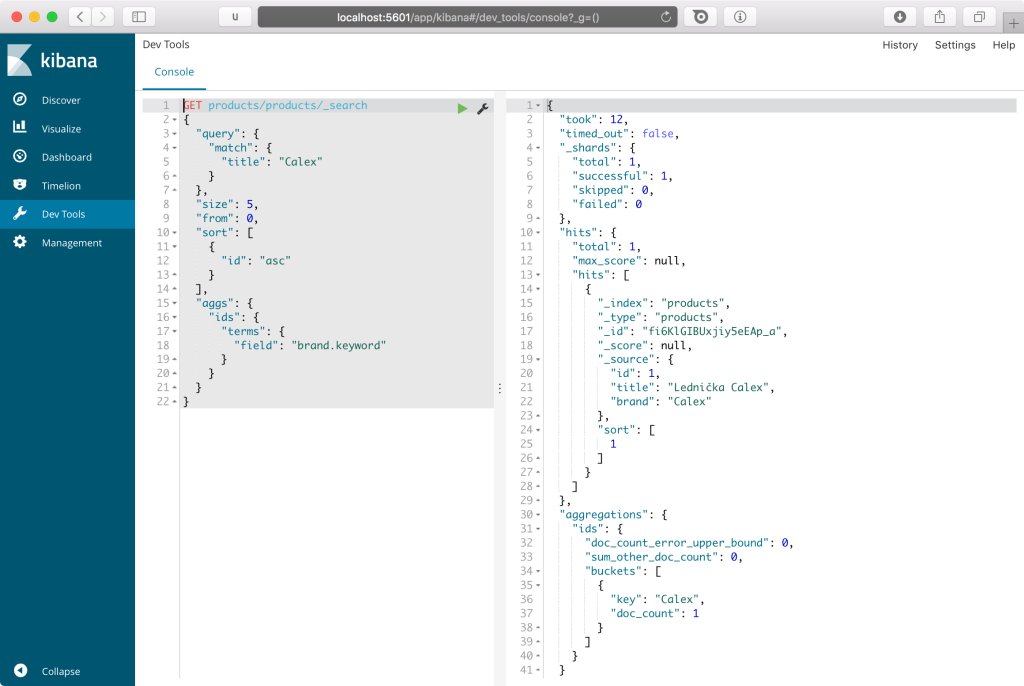The image size is (1024, 686).
Task: Open a new tab with plus button
Action: (1014, 24)
